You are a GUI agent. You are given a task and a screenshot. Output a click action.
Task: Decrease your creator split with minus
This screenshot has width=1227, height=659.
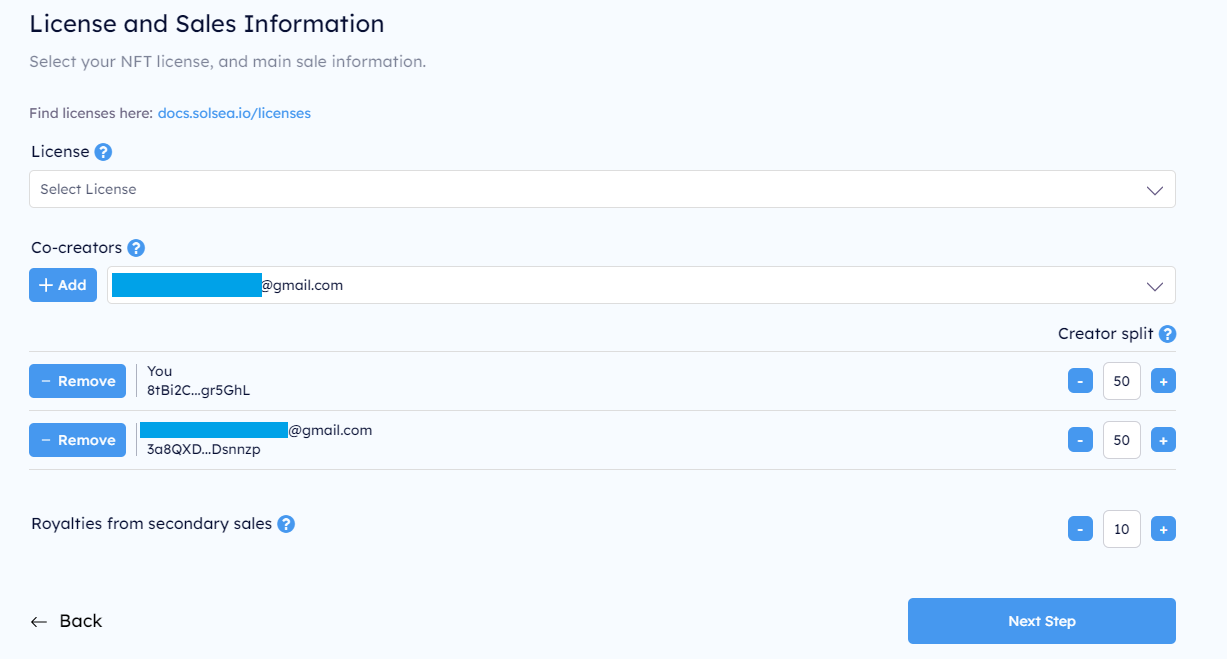[x=1080, y=381]
